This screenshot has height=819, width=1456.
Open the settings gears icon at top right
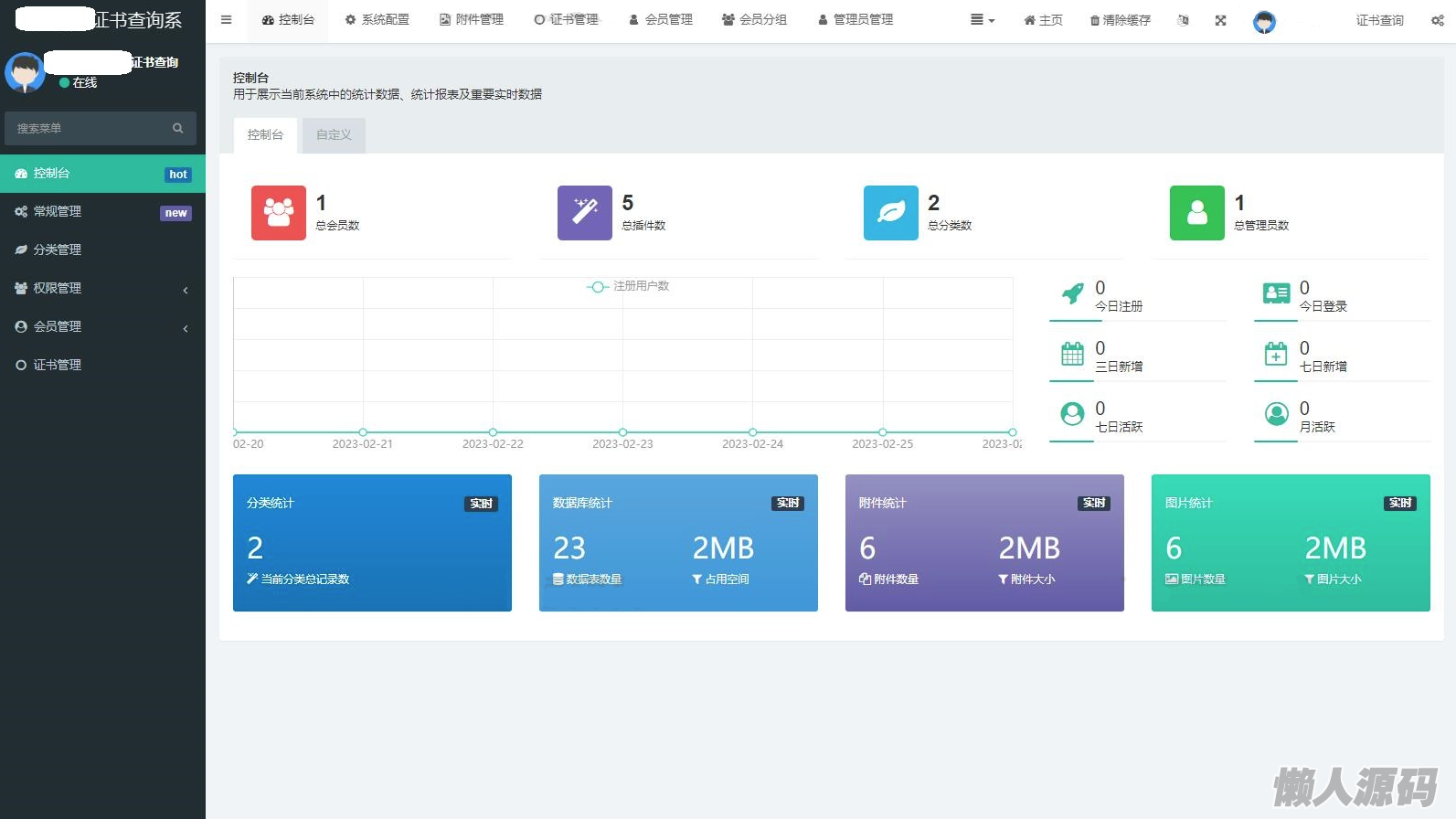tap(1437, 20)
